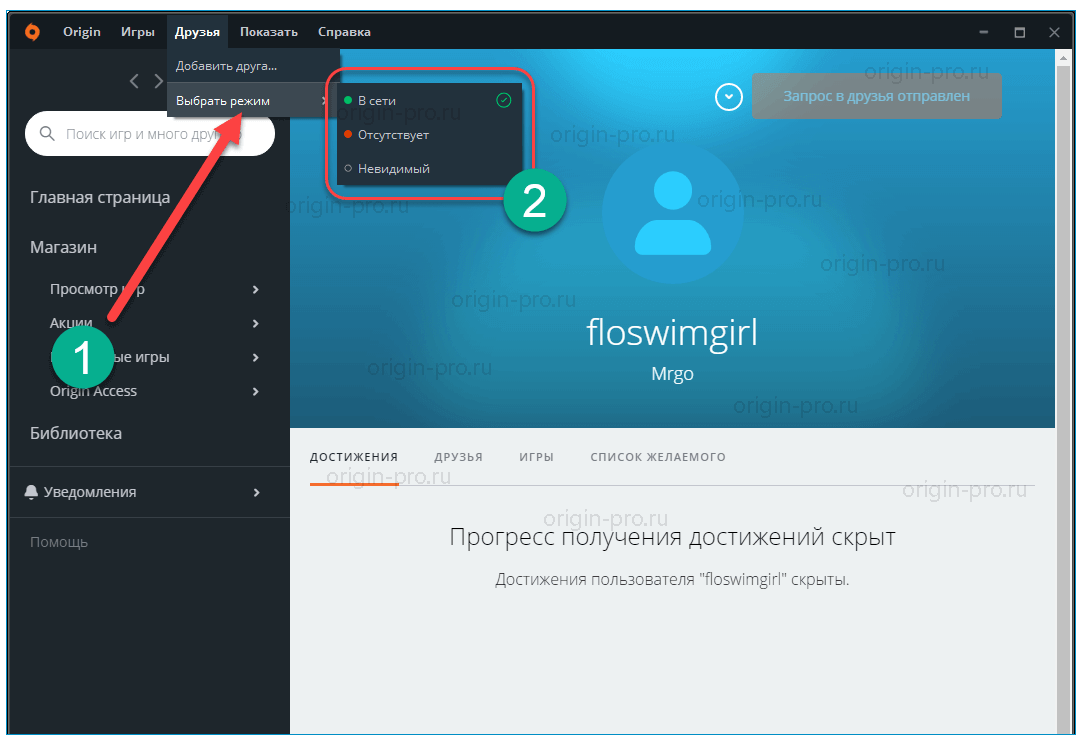Expand the Акции submenu chevron
This screenshot has height=741, width=1083.
point(256,323)
